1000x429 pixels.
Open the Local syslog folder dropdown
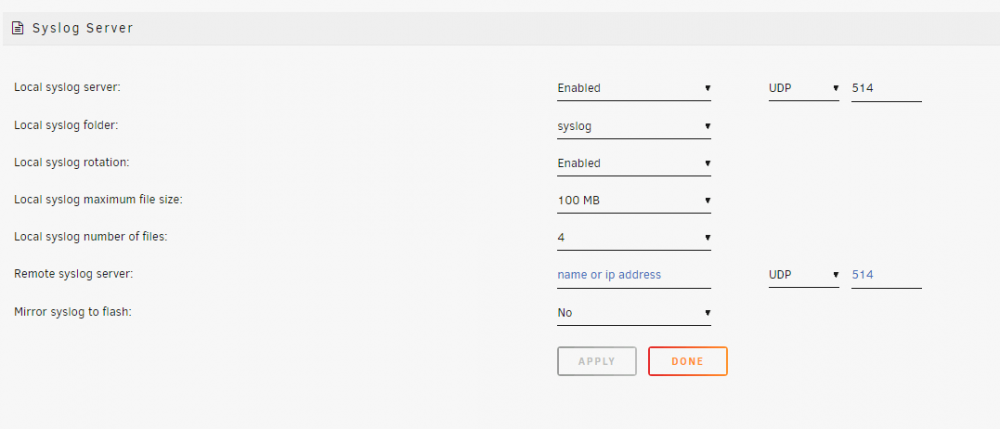[634, 126]
